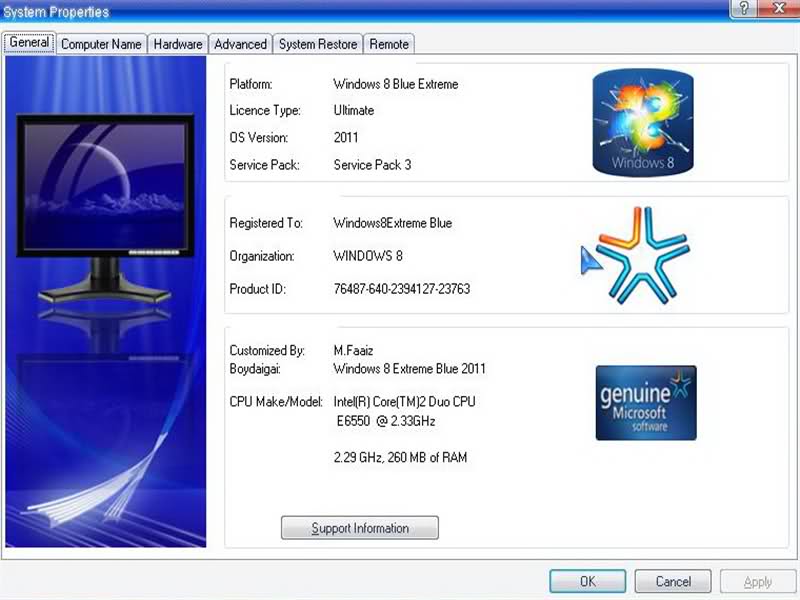This screenshot has height=600, width=800.
Task: Click the value 'Service Pack 3'
Action: point(372,165)
